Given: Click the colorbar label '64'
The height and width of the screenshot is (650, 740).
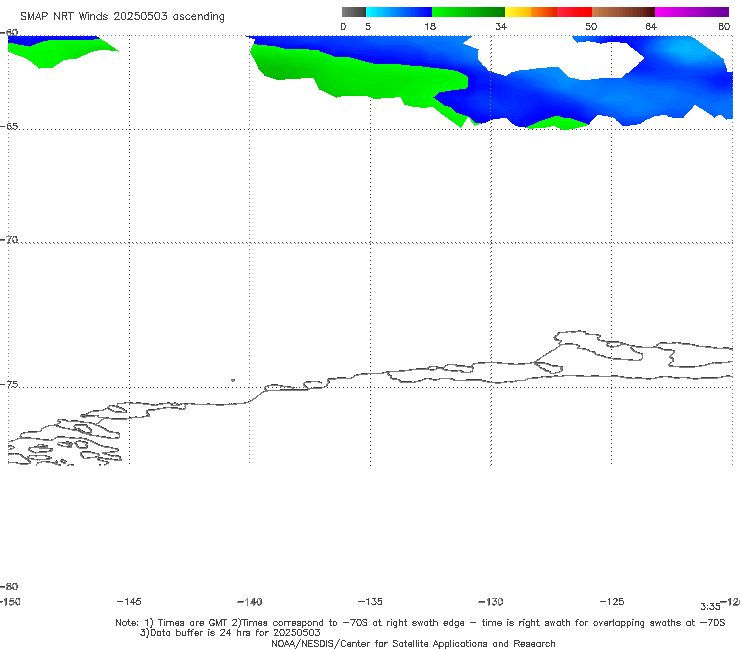Looking at the screenshot, I should point(651,26).
